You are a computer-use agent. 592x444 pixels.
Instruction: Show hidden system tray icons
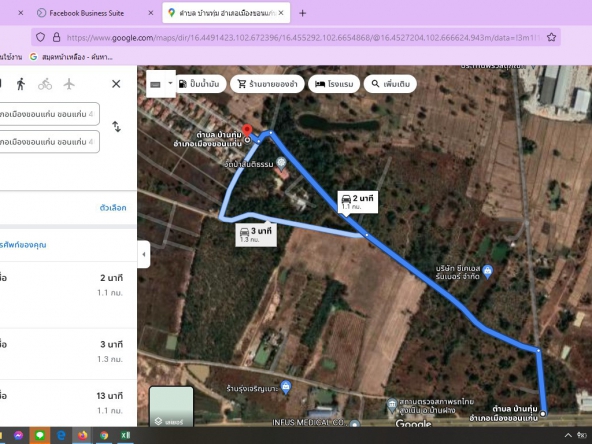568,435
